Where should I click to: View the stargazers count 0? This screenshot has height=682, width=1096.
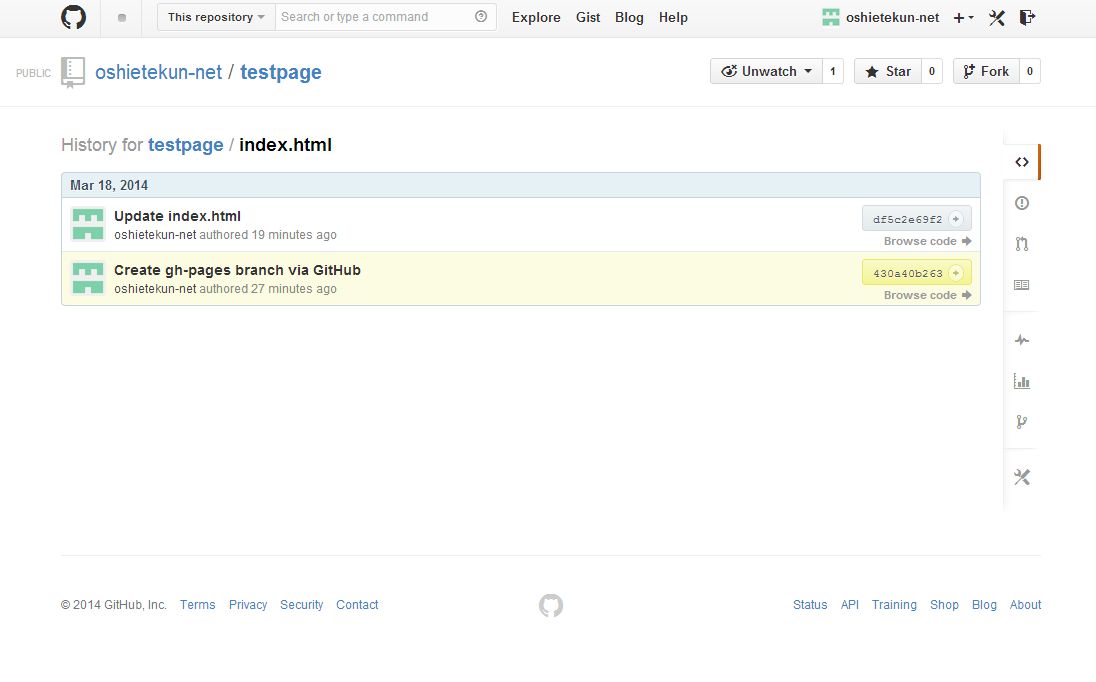[x=932, y=71]
